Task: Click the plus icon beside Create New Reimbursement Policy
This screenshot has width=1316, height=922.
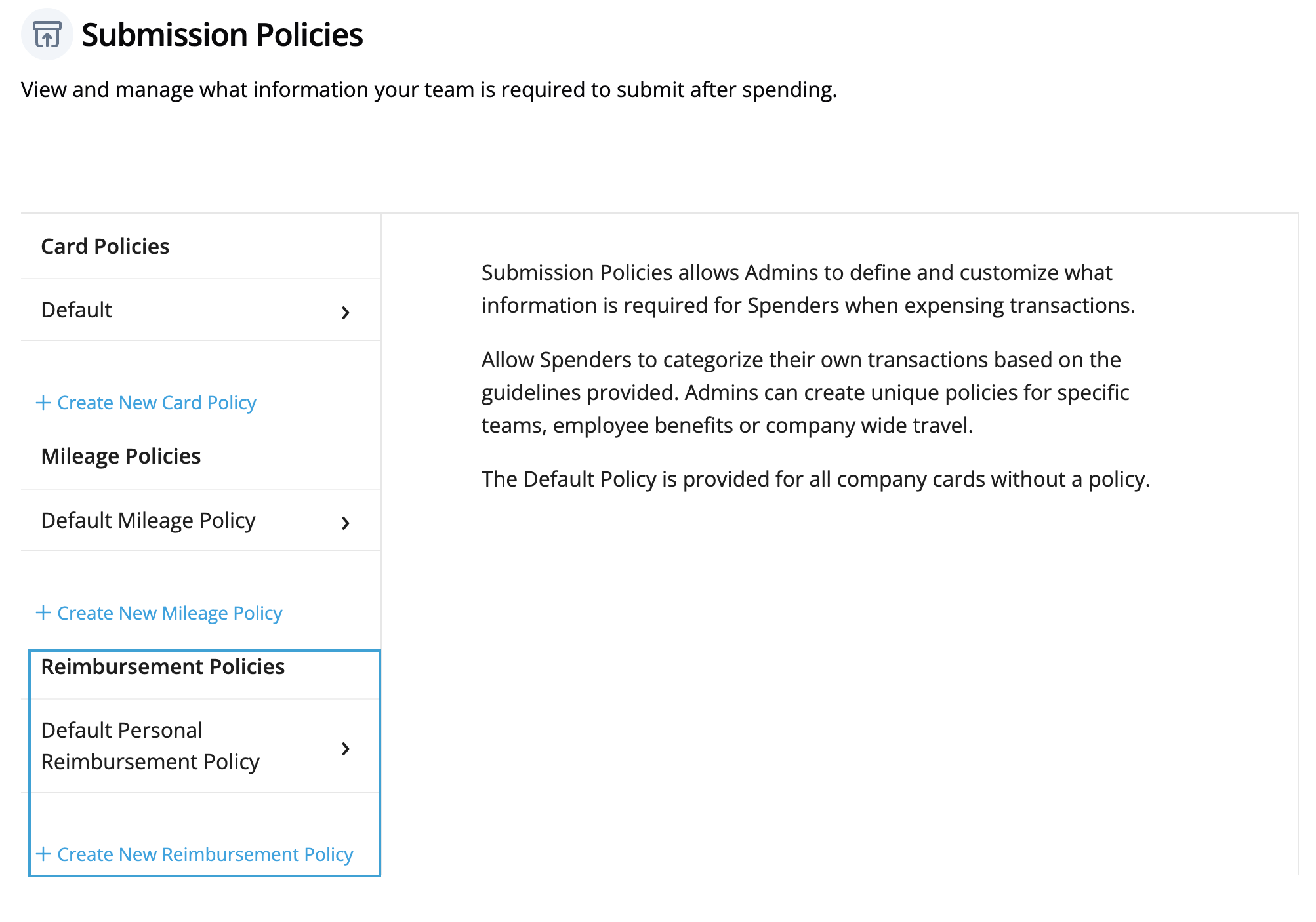Action: pyautogui.click(x=43, y=854)
